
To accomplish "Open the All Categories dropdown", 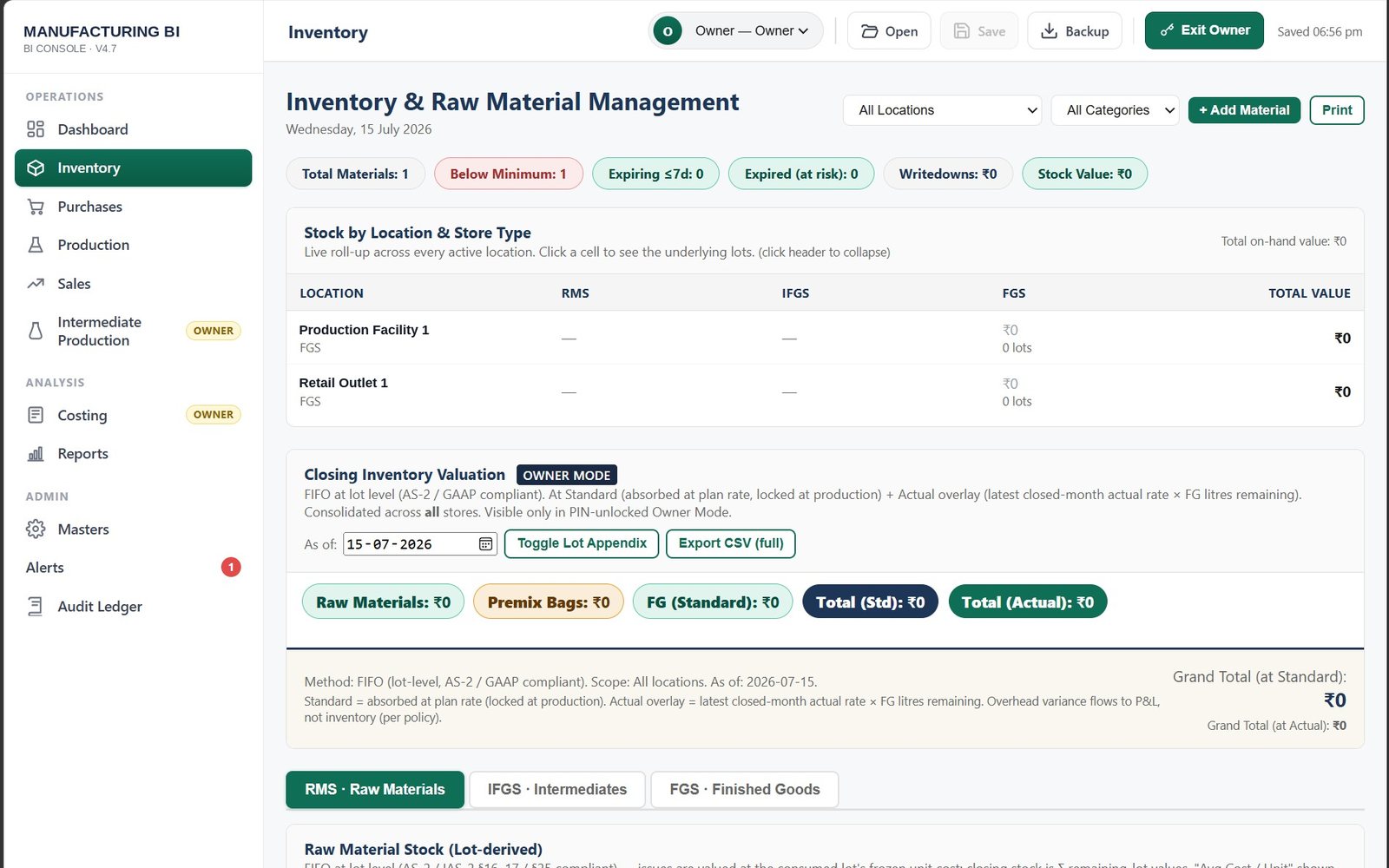I will pyautogui.click(x=1116, y=110).
